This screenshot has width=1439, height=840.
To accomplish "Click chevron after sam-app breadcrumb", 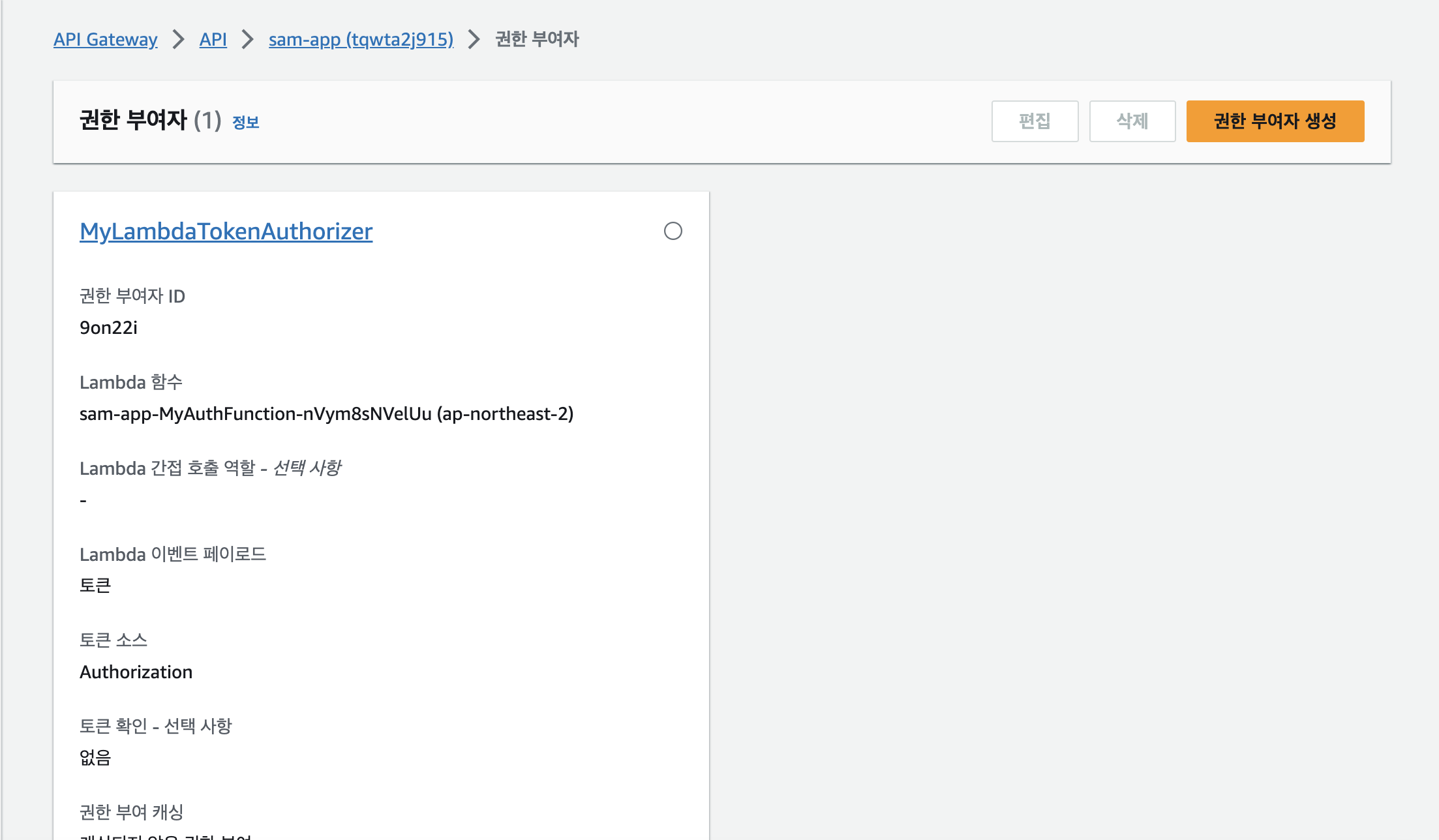I will tap(474, 39).
